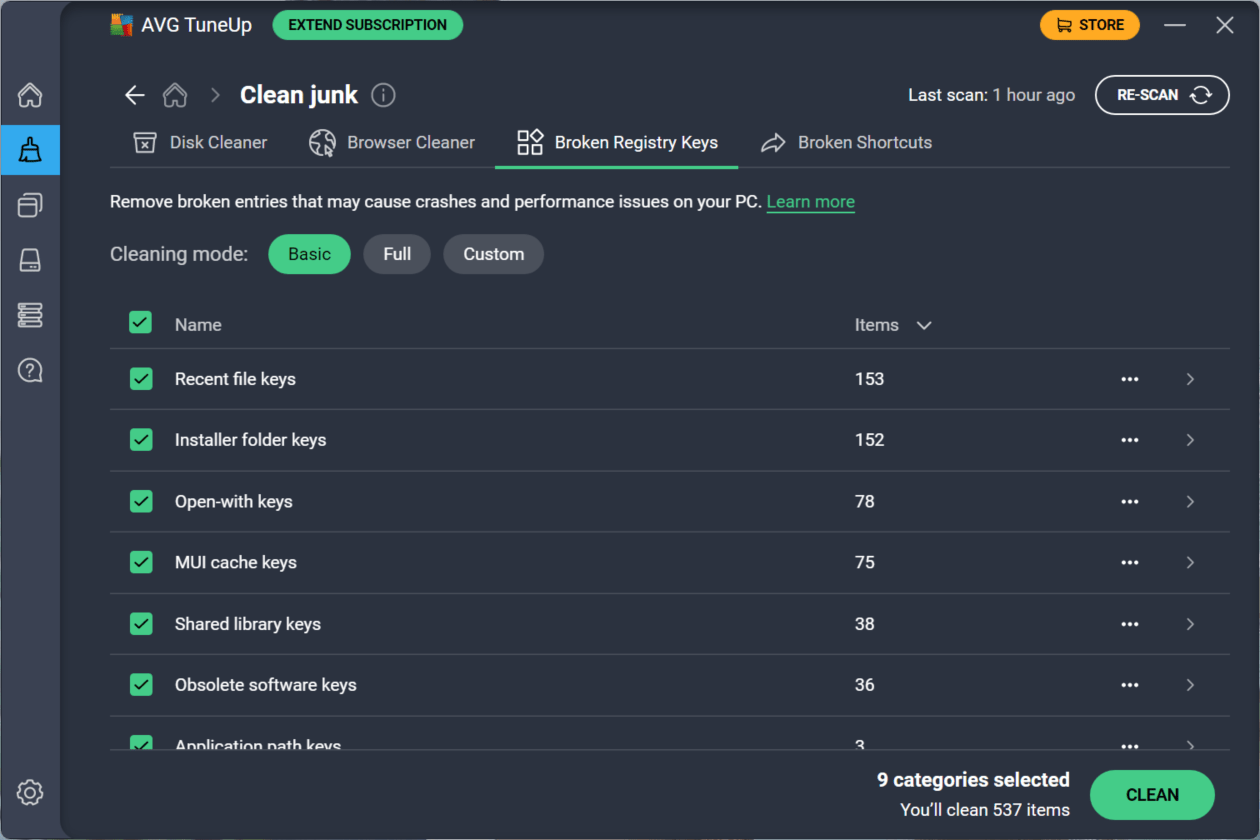The width and height of the screenshot is (1260, 840).
Task: Follow the Learn more link
Action: 810,202
